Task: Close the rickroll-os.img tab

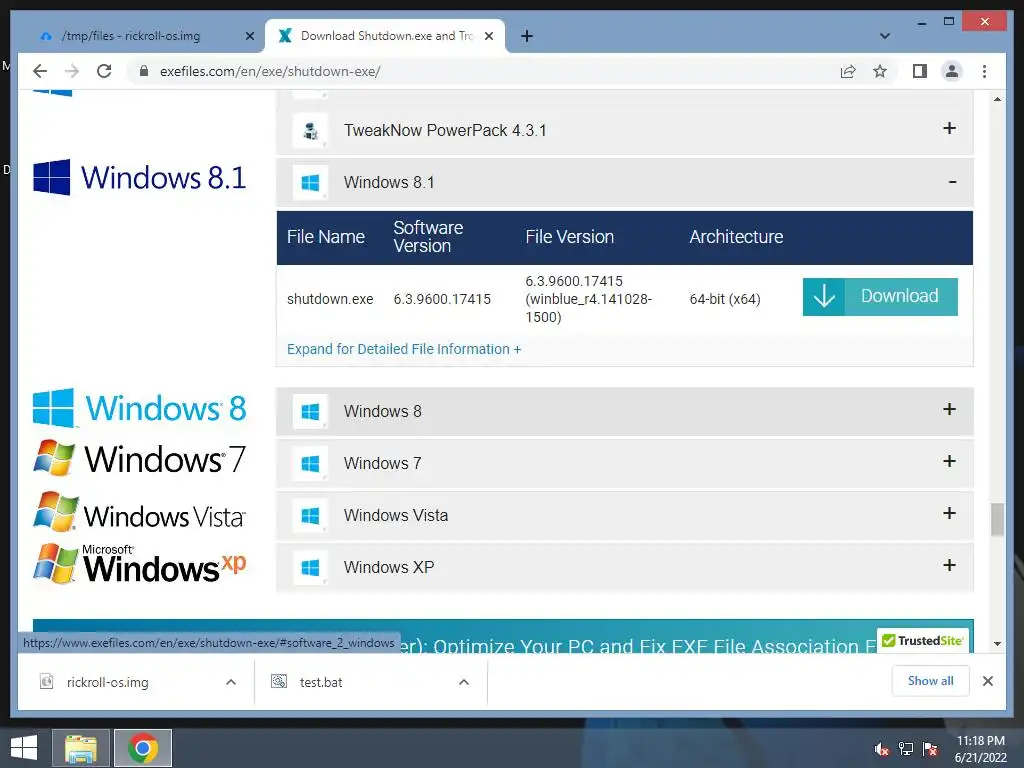Action: click(249, 36)
